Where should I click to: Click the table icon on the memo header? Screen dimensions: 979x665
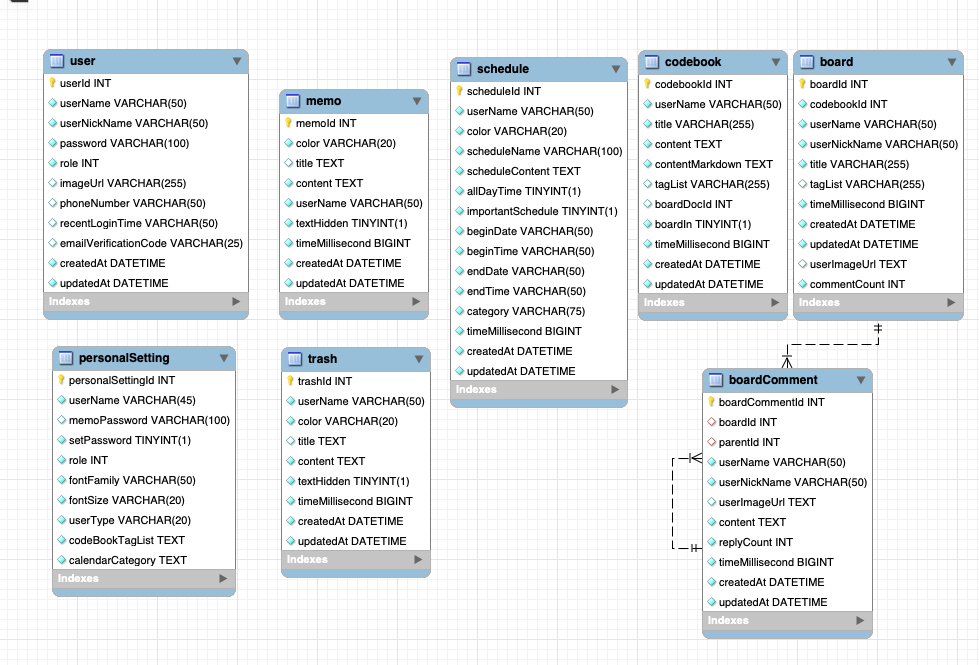(x=291, y=101)
